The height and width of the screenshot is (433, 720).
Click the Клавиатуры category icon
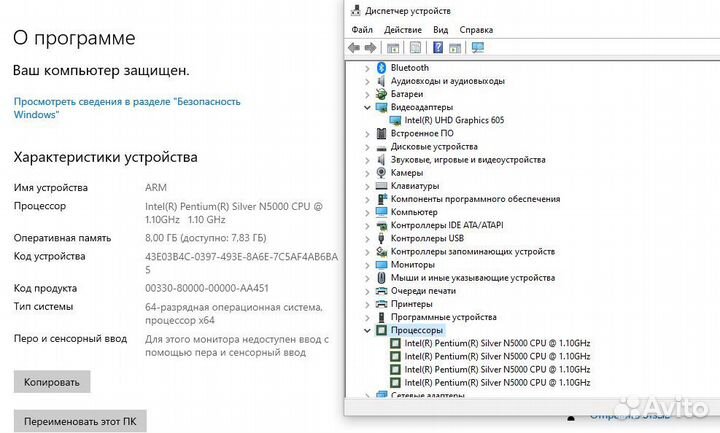coord(381,186)
